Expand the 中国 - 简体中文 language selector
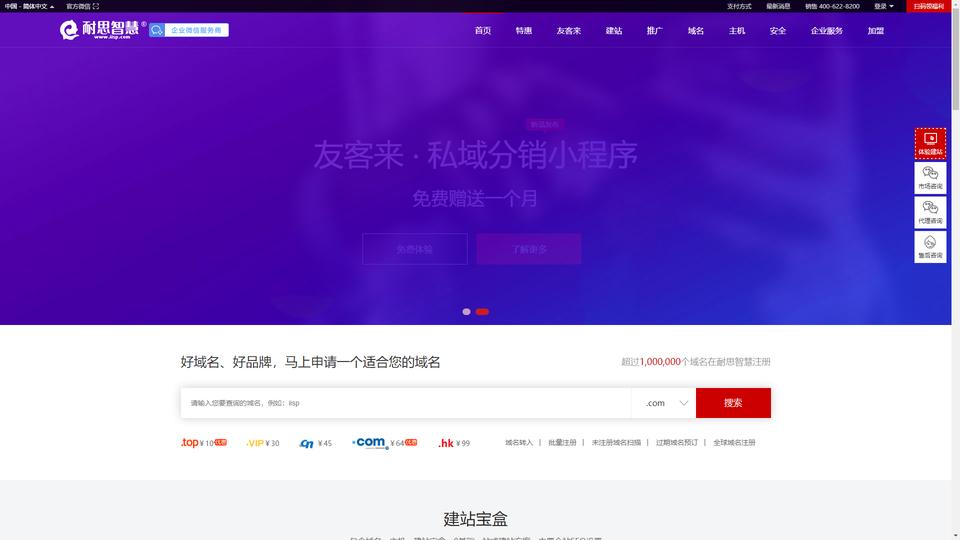The width and height of the screenshot is (960, 540). tap(29, 6)
